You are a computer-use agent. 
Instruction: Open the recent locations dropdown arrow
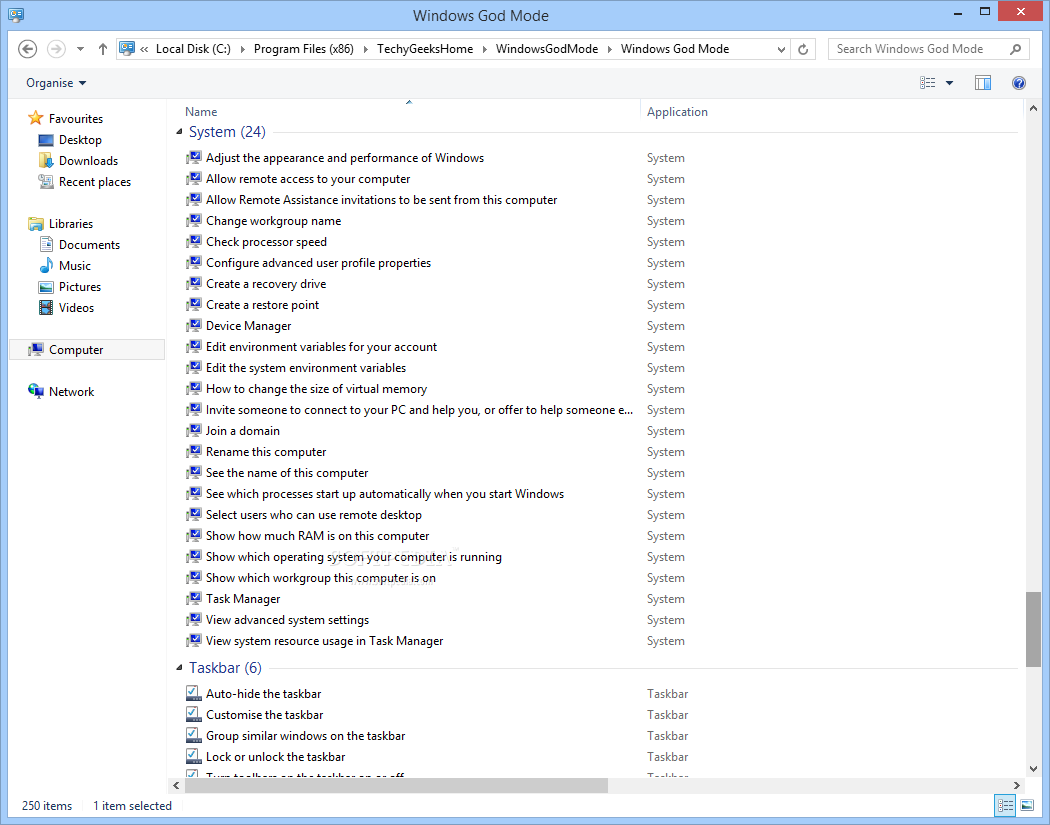click(x=80, y=49)
